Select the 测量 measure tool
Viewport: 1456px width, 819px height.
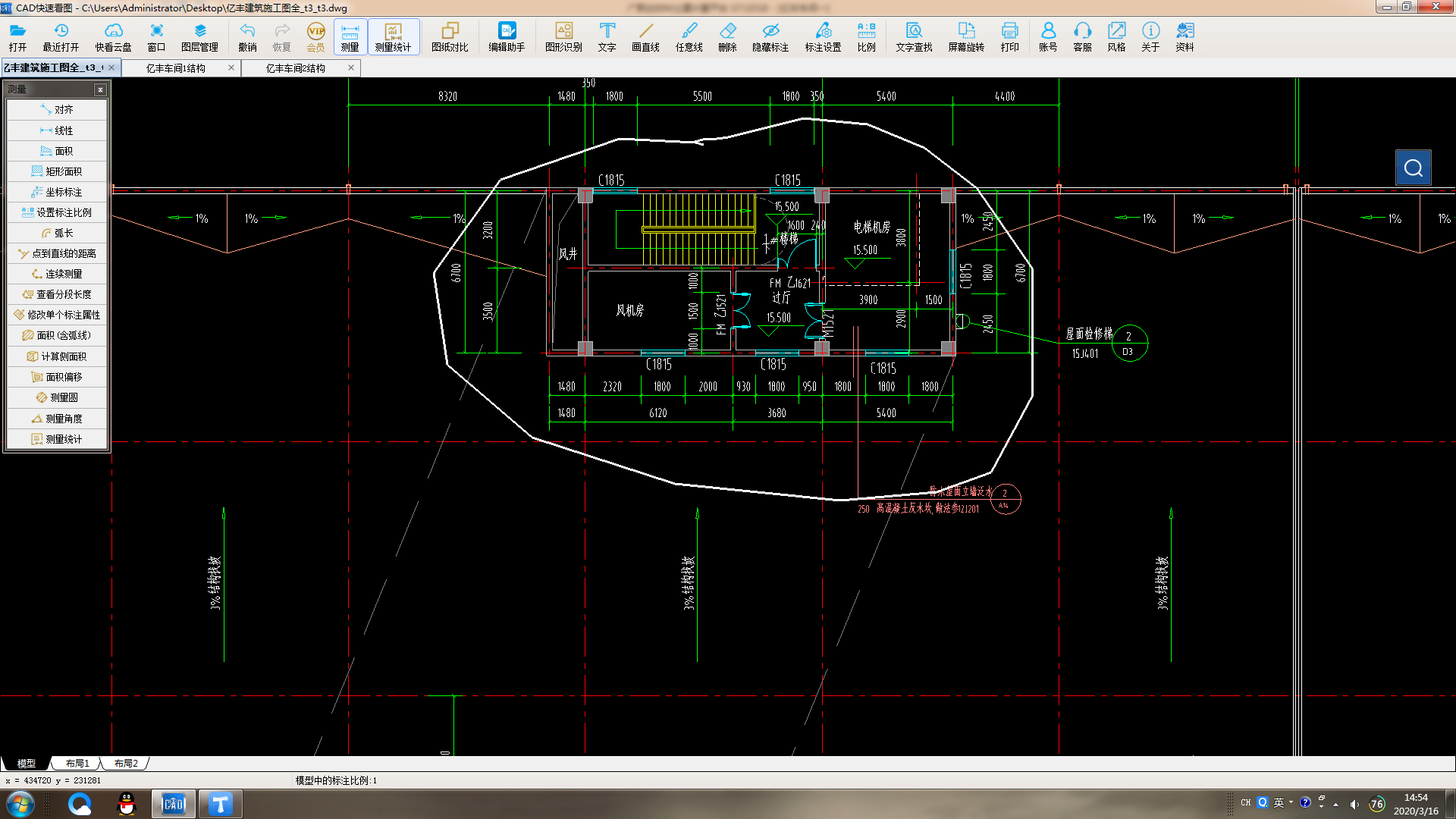tap(350, 36)
